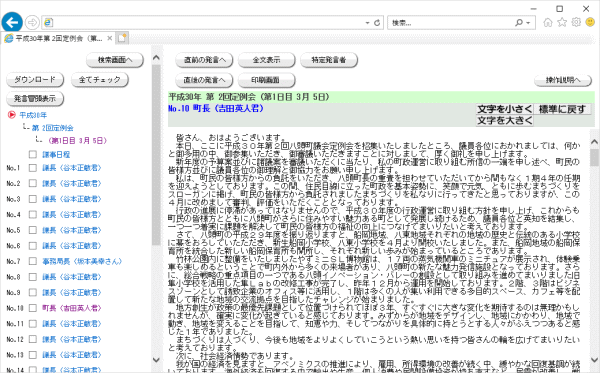
Task: Go to 直後の発言へ
Action: coord(204,80)
